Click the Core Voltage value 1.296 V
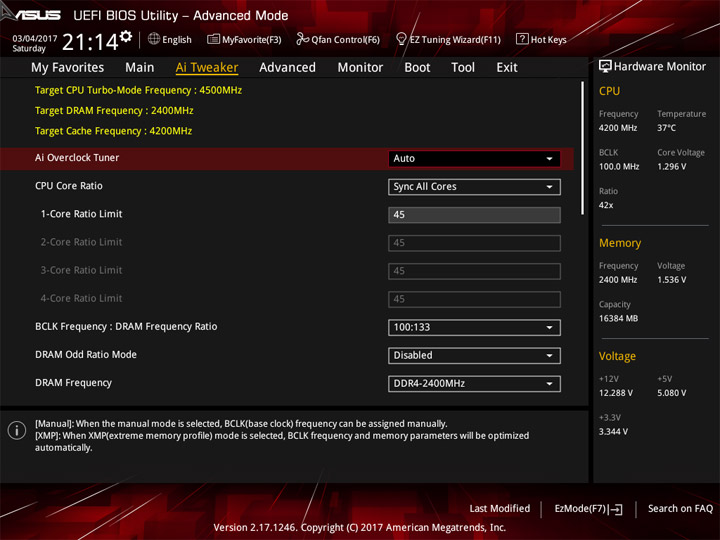The width and height of the screenshot is (720, 540). click(x=671, y=167)
